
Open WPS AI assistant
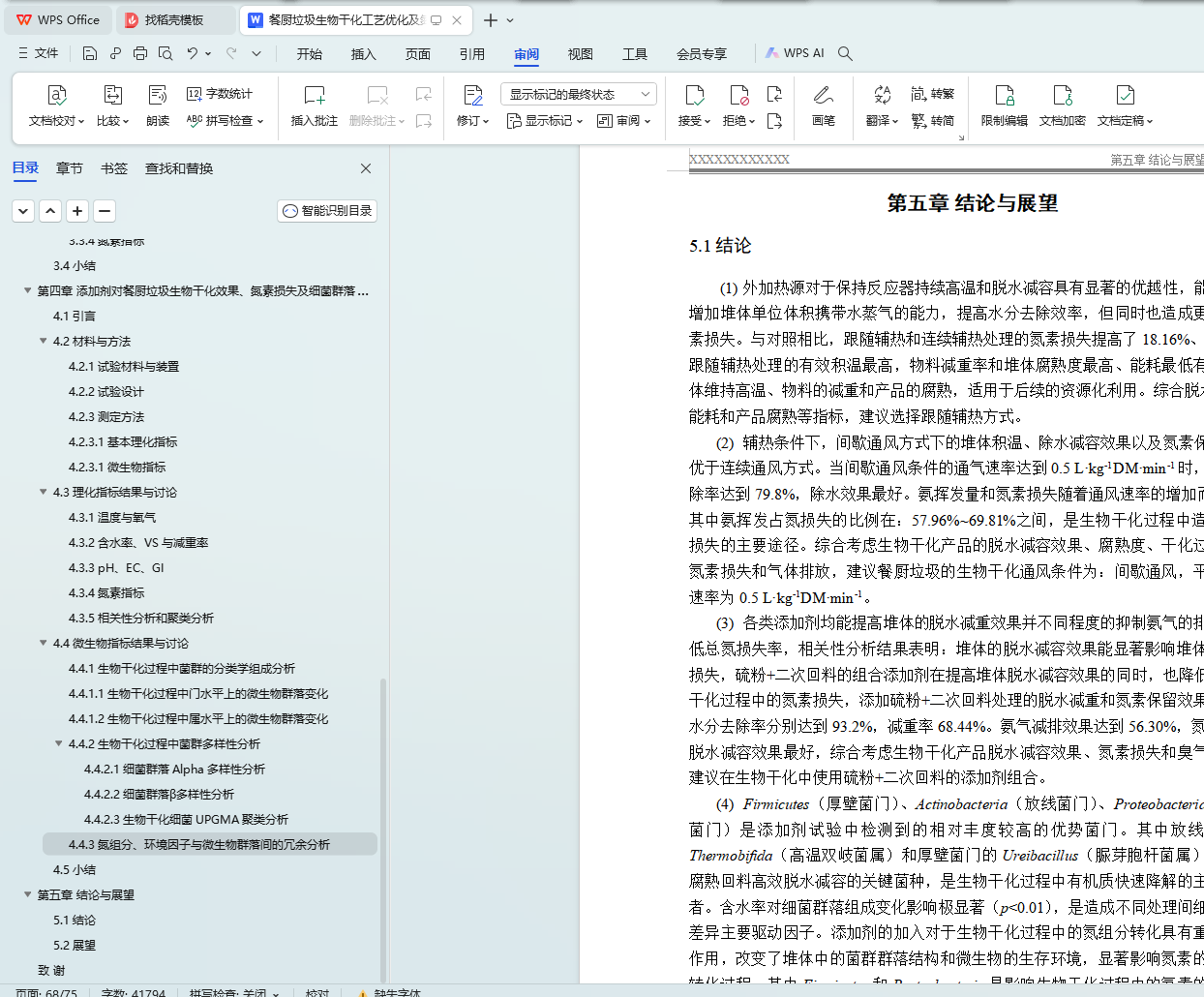tap(795, 53)
